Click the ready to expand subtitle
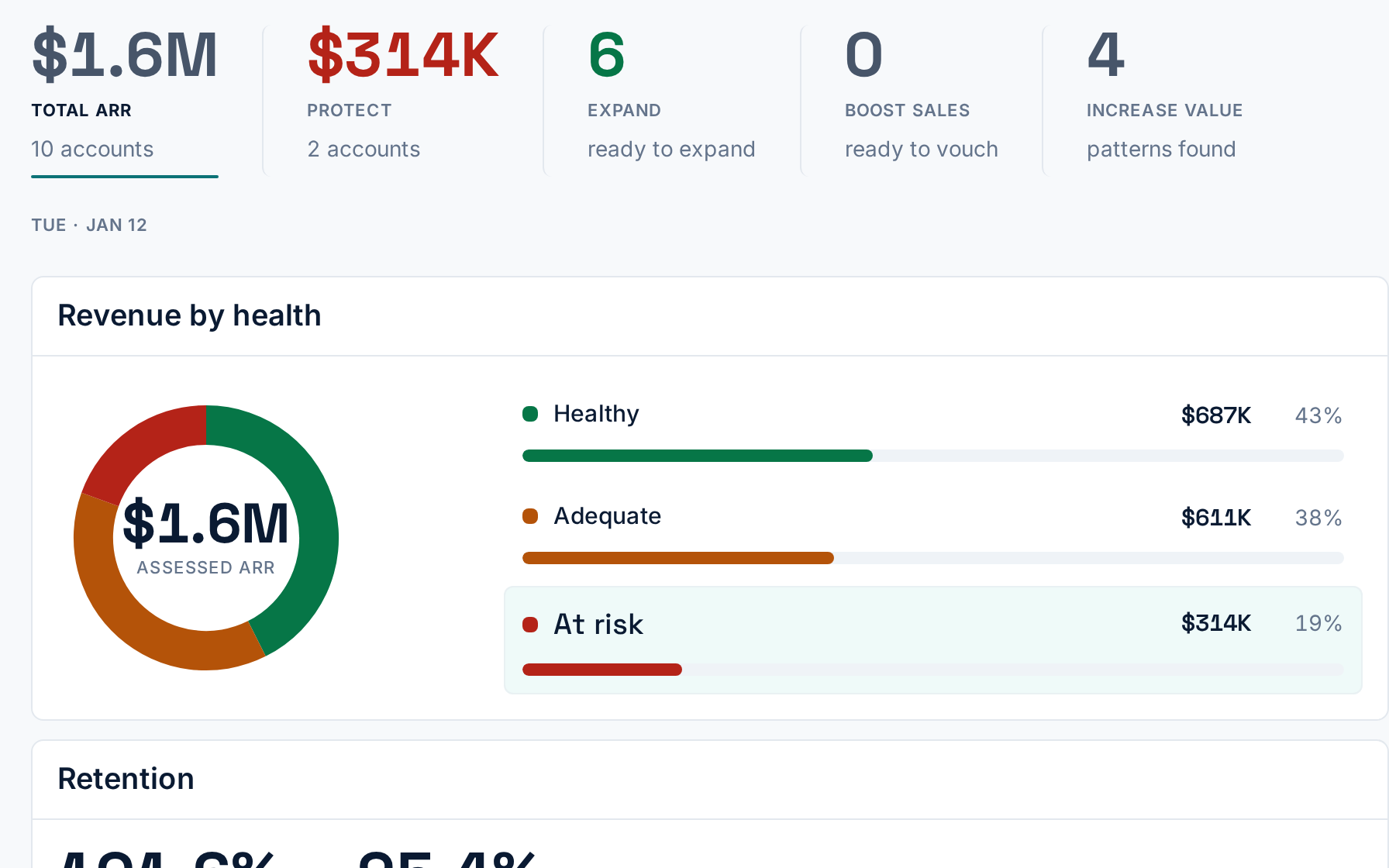 click(x=671, y=149)
